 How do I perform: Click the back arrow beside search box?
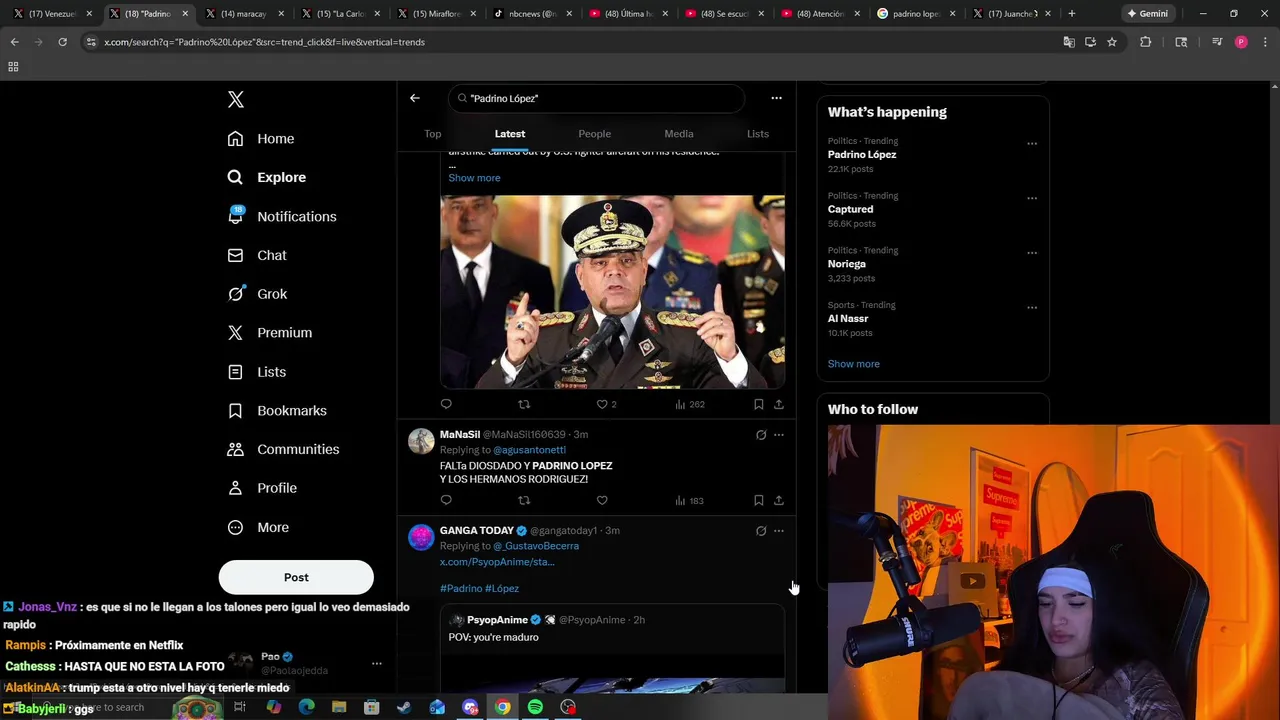(x=415, y=98)
